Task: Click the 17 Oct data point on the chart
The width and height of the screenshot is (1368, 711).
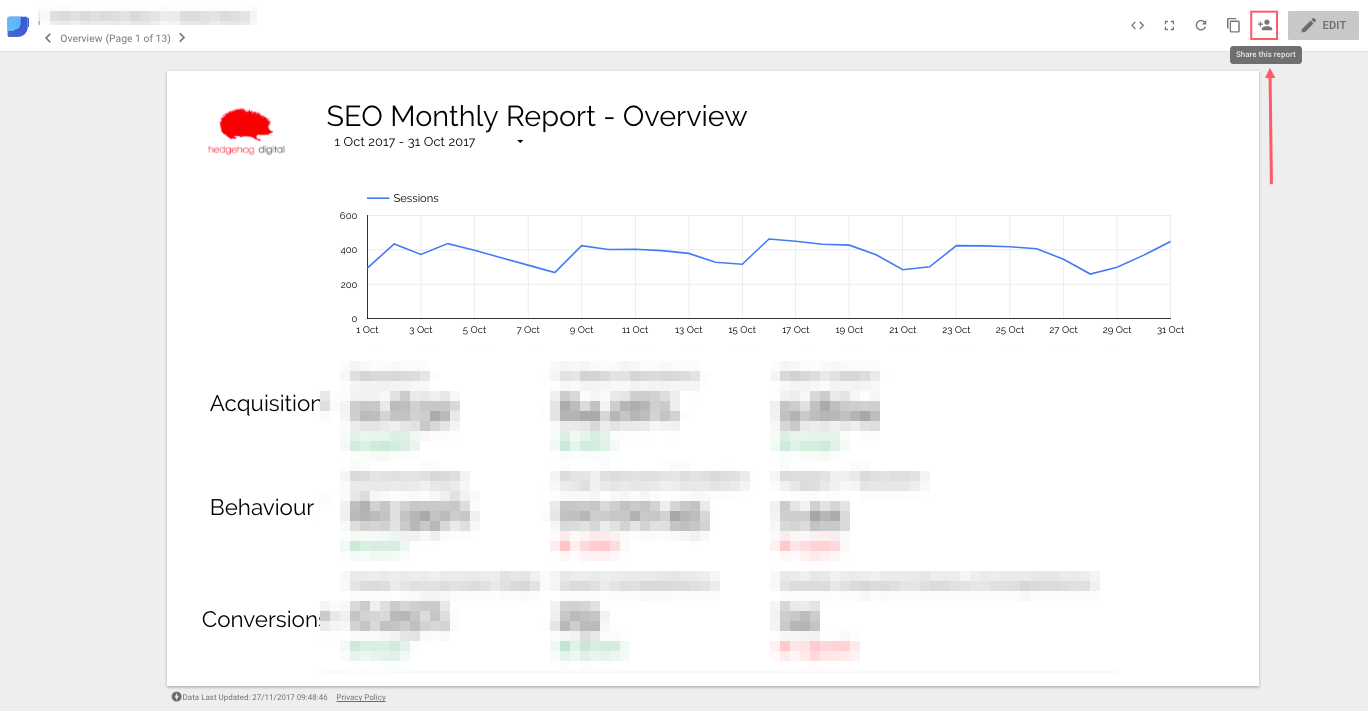Action: tap(795, 240)
